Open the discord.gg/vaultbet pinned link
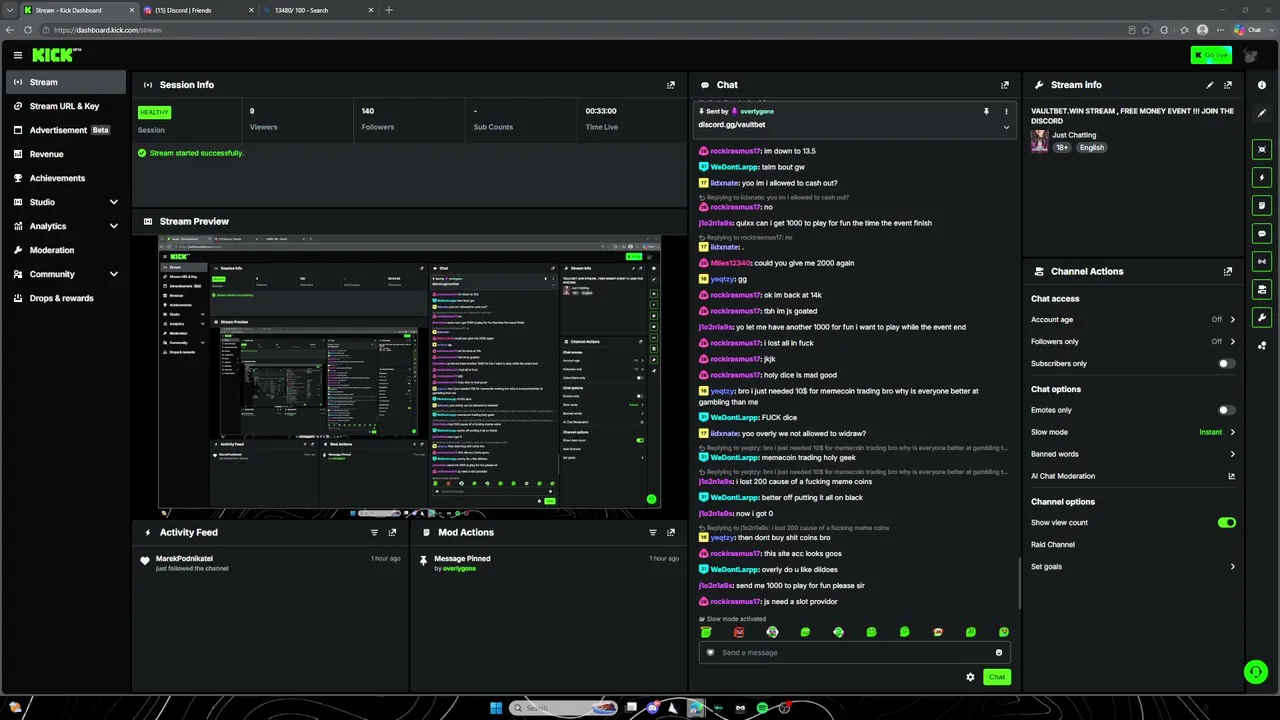The height and width of the screenshot is (720, 1280). coord(732,125)
